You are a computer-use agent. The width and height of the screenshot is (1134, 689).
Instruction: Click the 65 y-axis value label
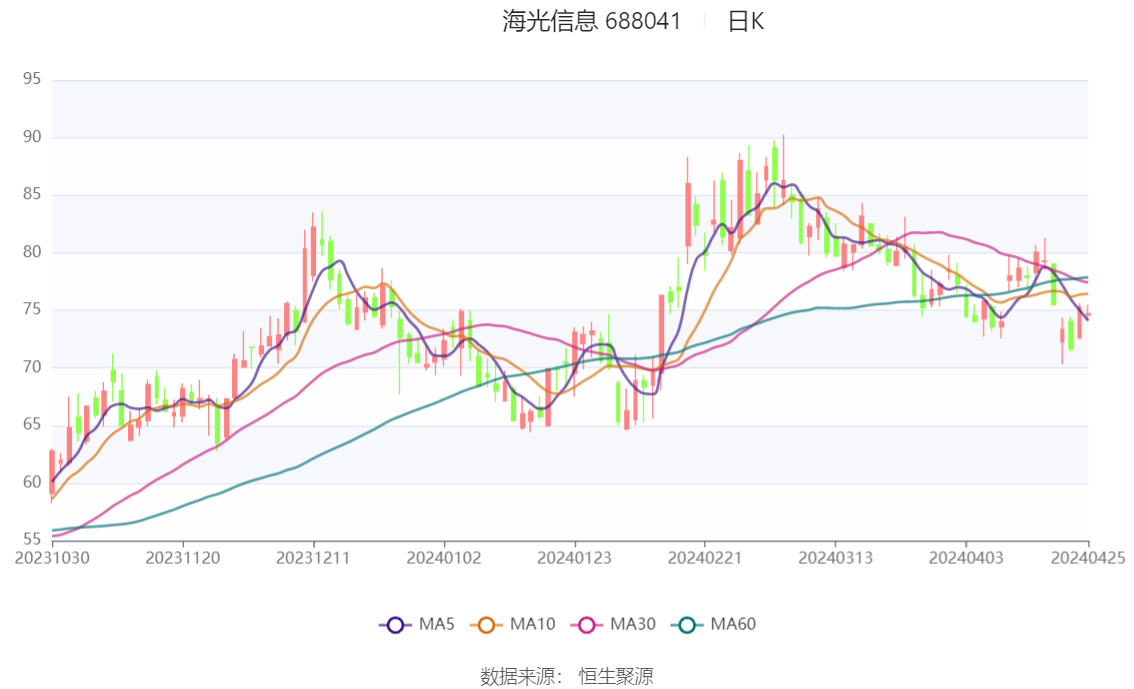[32, 424]
